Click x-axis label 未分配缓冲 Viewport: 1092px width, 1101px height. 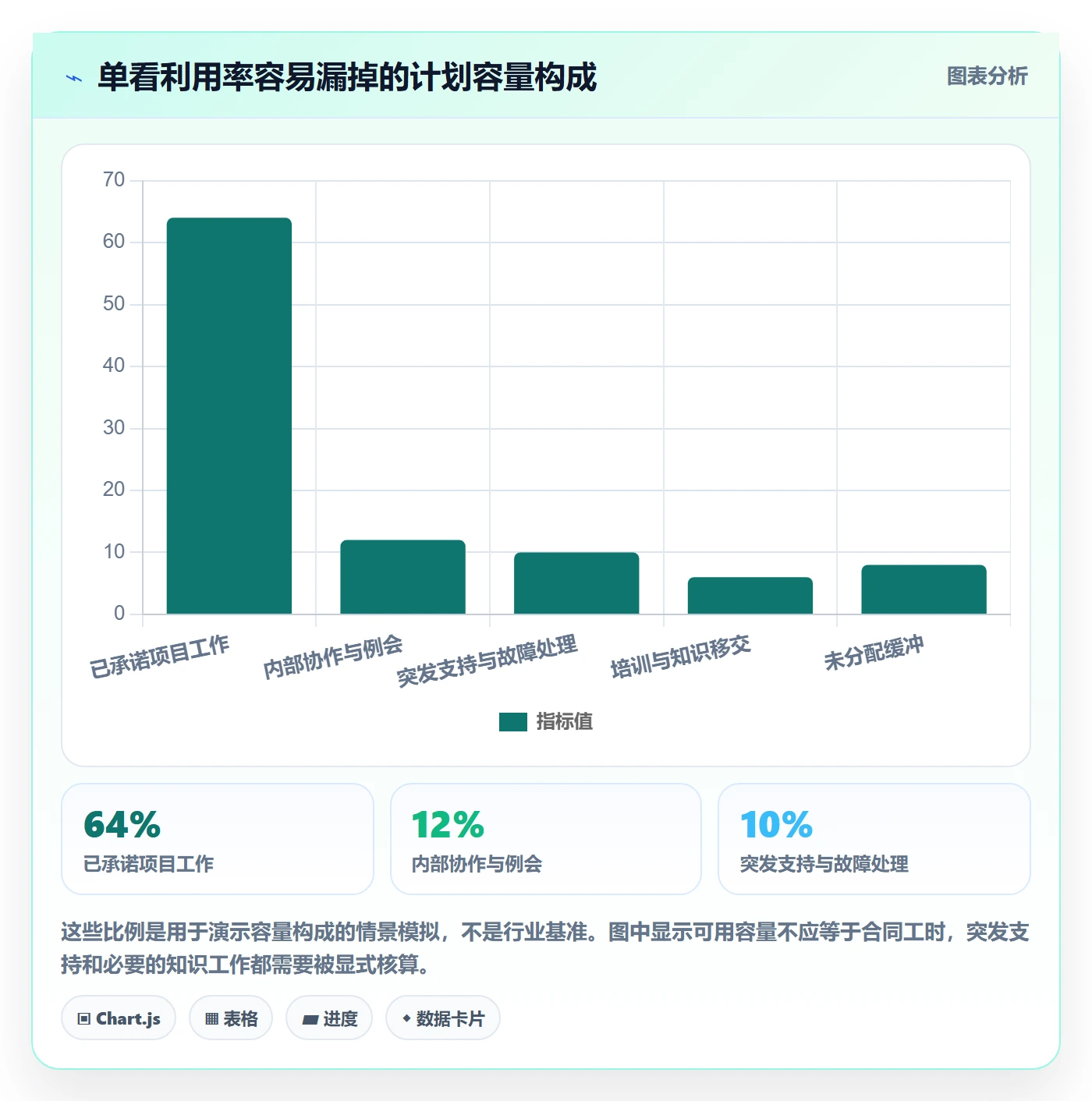coord(874,653)
